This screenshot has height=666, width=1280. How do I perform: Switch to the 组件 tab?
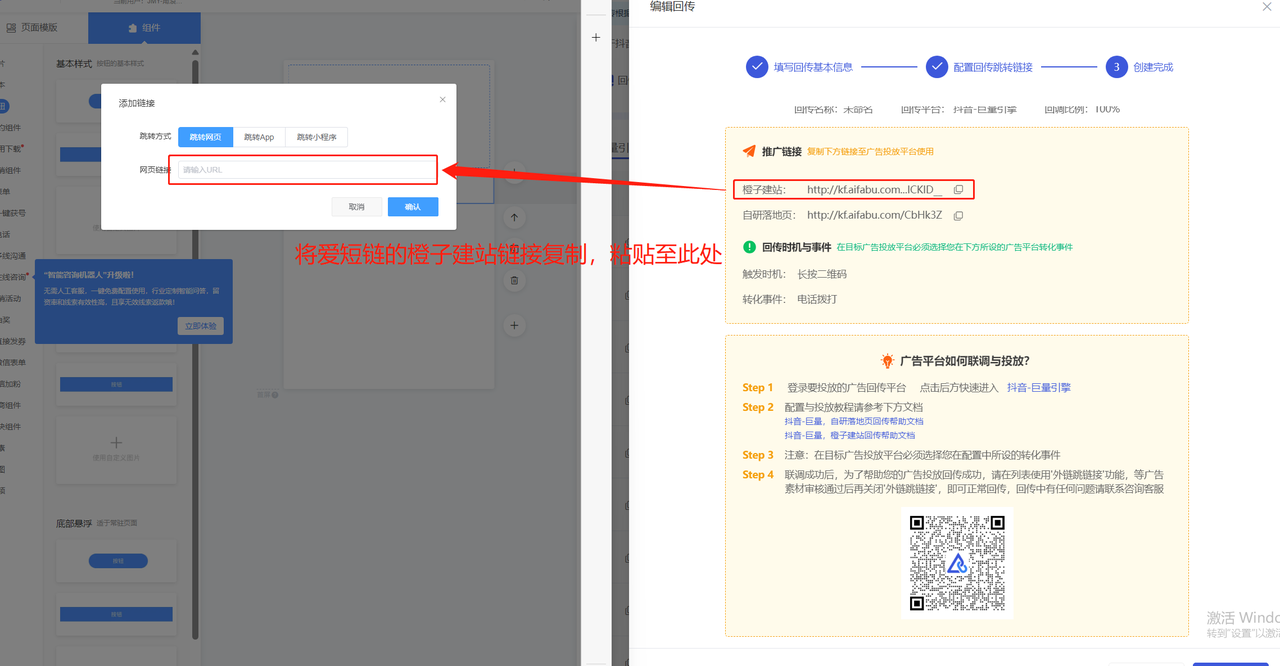click(x=144, y=28)
